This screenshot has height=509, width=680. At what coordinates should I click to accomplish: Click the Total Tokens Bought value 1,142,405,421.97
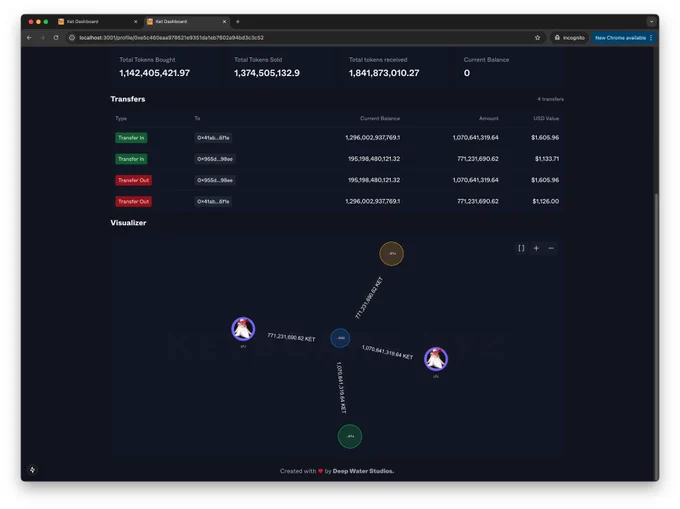[x=154, y=73]
